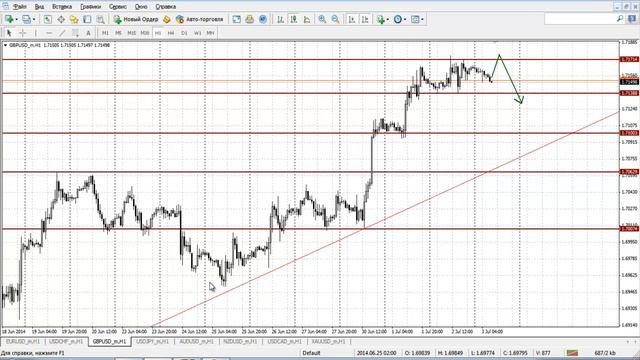
Task: Switch timeframe to M5
Action: click(118, 33)
